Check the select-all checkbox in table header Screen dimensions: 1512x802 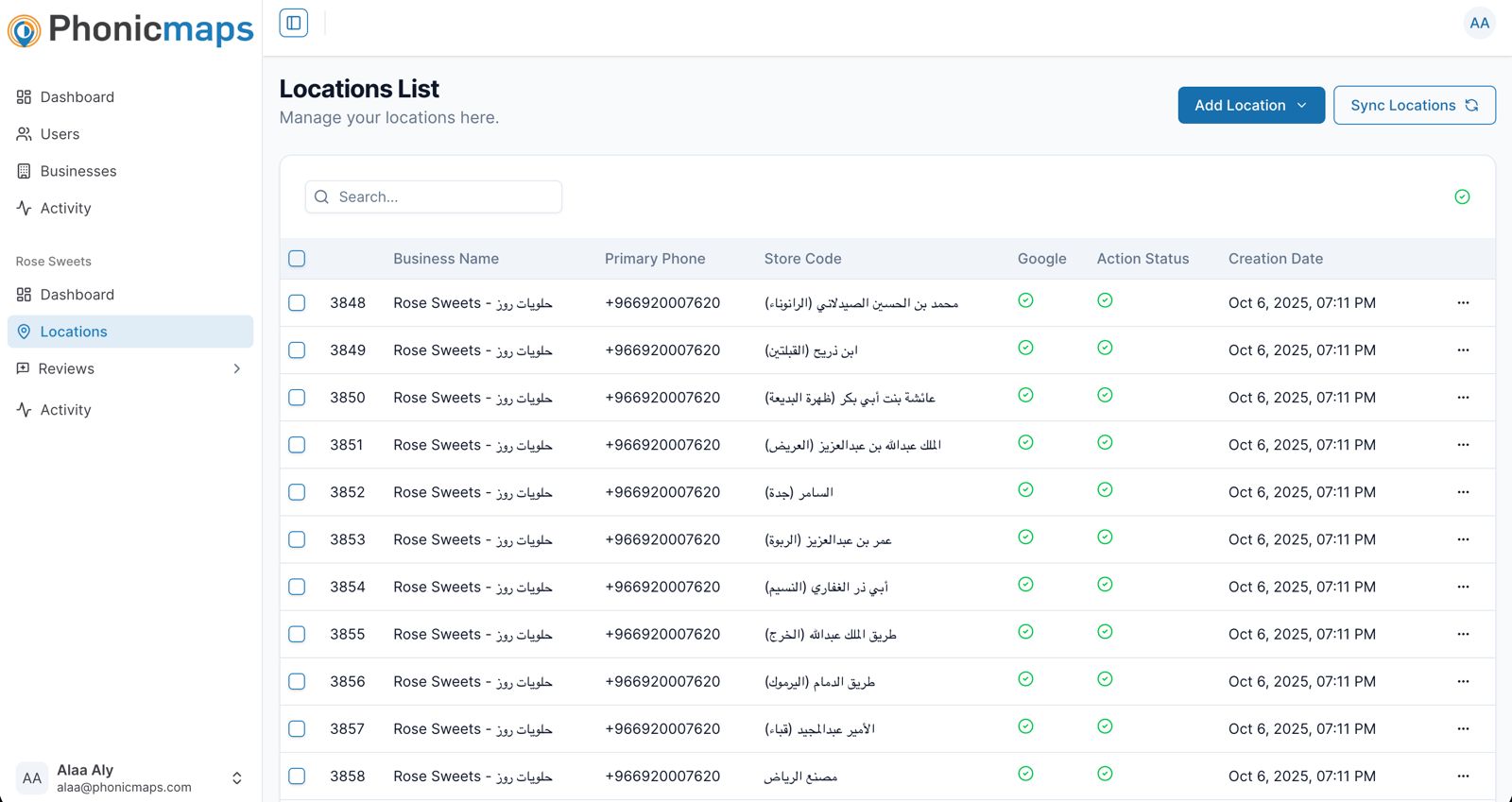297,259
